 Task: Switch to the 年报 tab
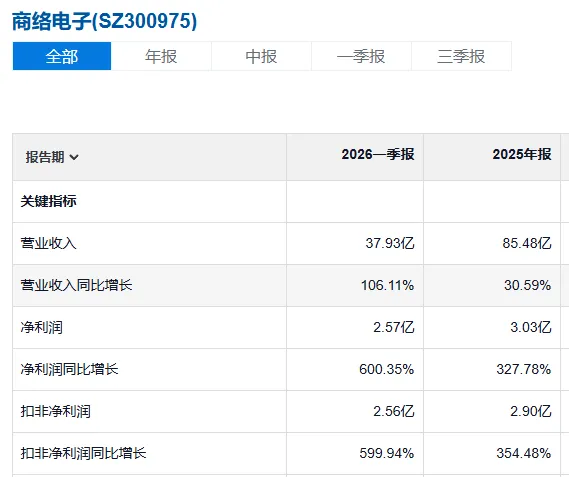pyautogui.click(x=161, y=56)
